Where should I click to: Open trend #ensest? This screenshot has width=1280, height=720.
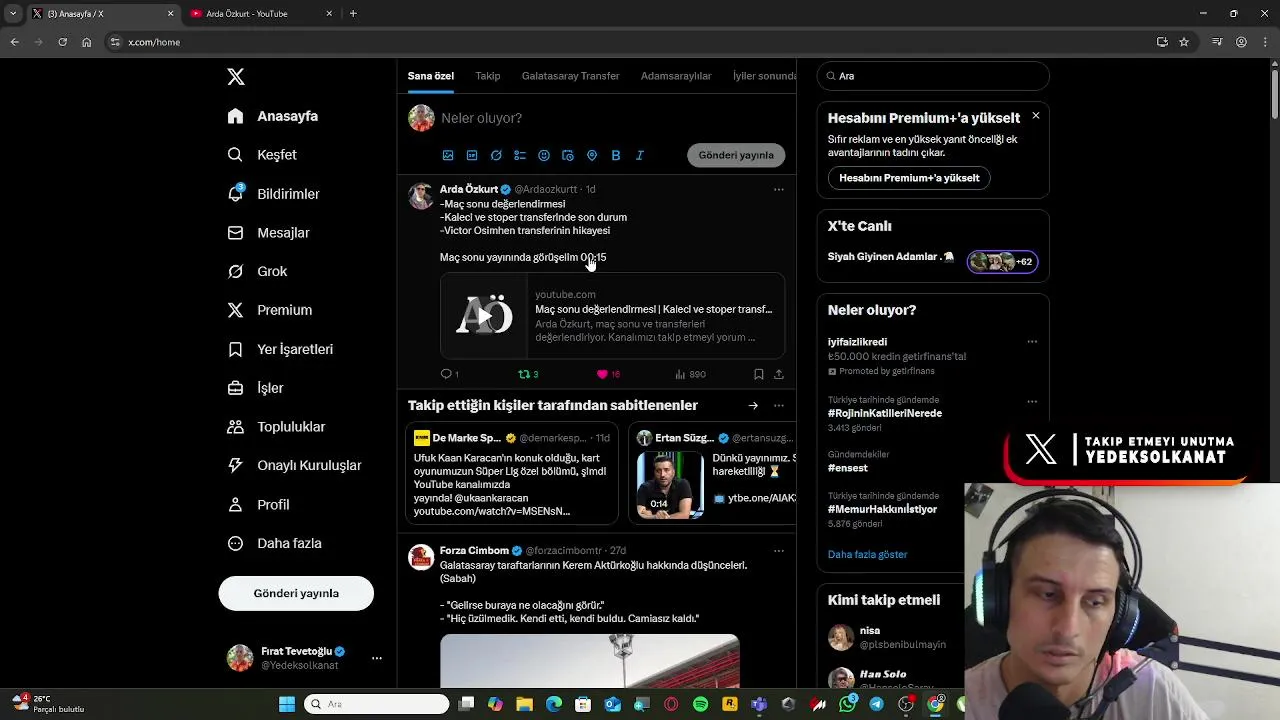[x=848, y=468]
